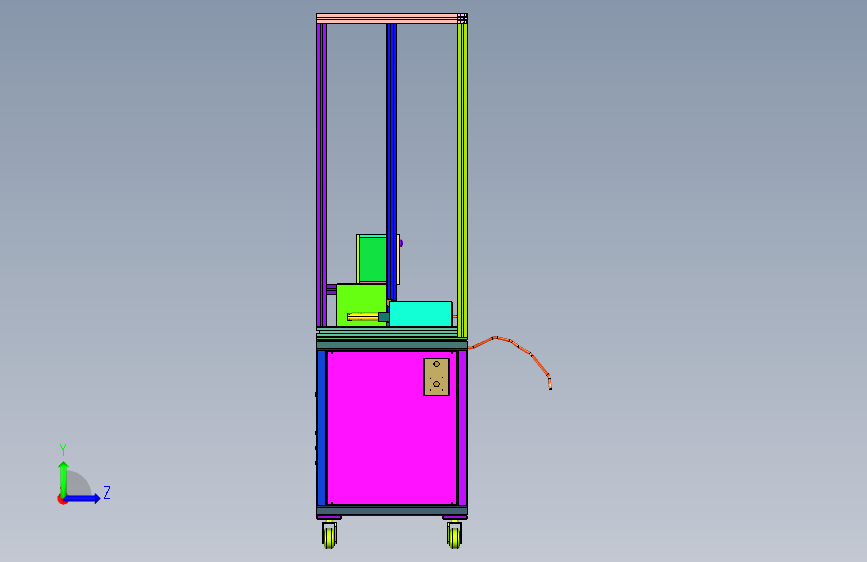Select the pink top frame beam
The width and height of the screenshot is (867, 562).
tap(387, 18)
